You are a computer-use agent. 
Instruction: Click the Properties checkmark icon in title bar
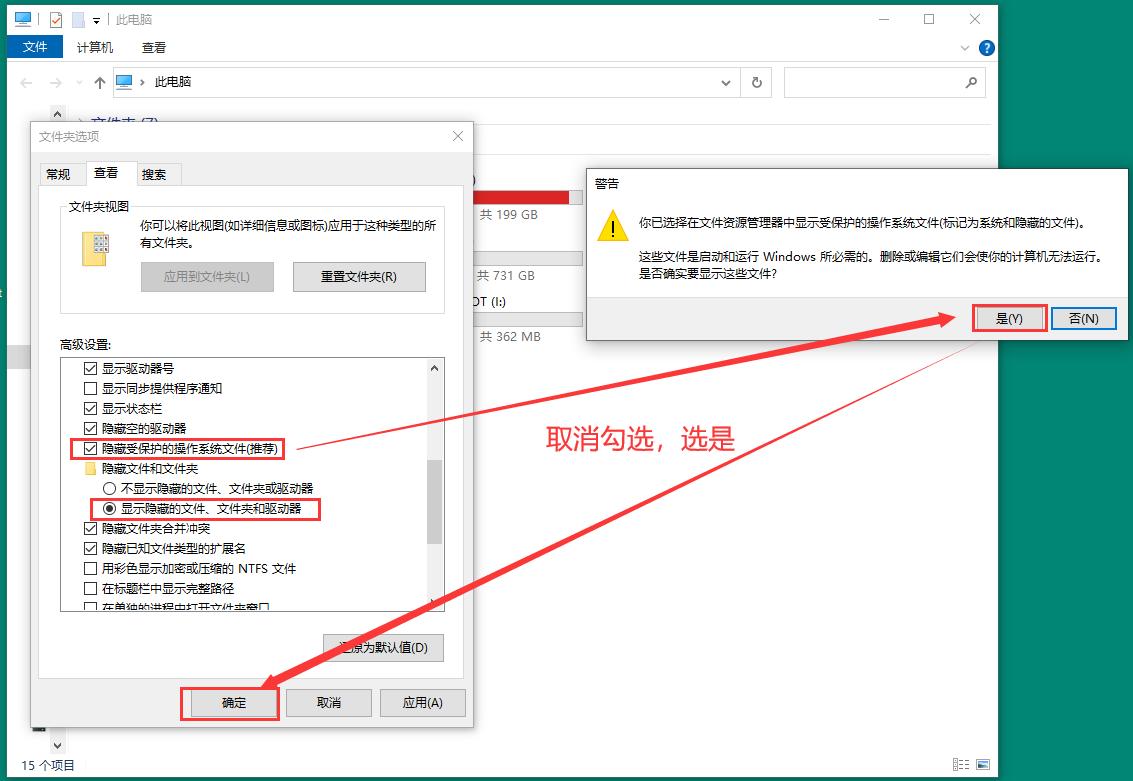point(55,18)
